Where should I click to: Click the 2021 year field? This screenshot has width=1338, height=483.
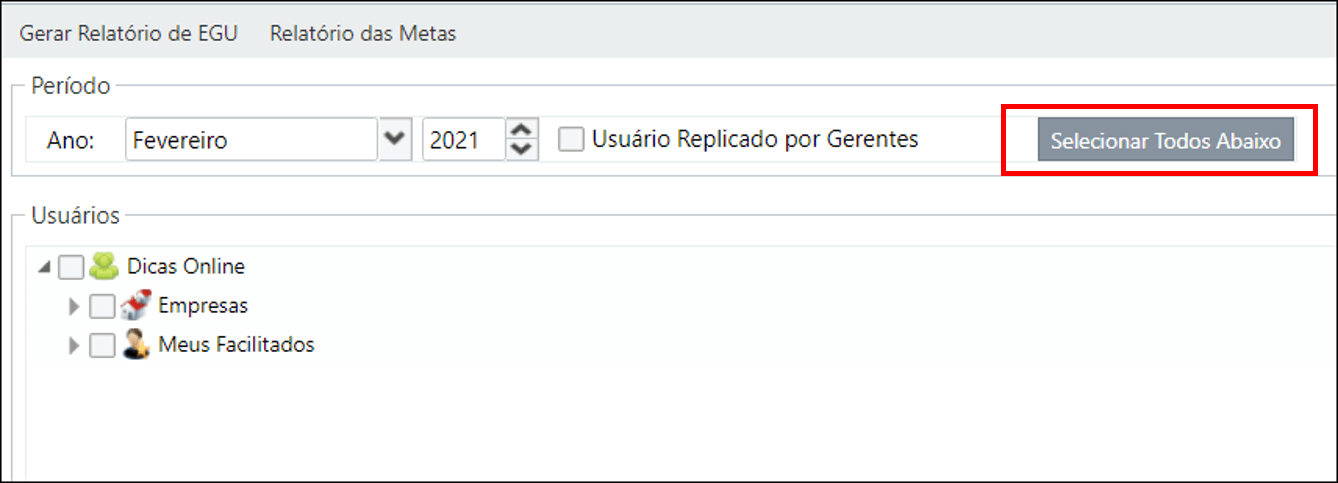(464, 140)
